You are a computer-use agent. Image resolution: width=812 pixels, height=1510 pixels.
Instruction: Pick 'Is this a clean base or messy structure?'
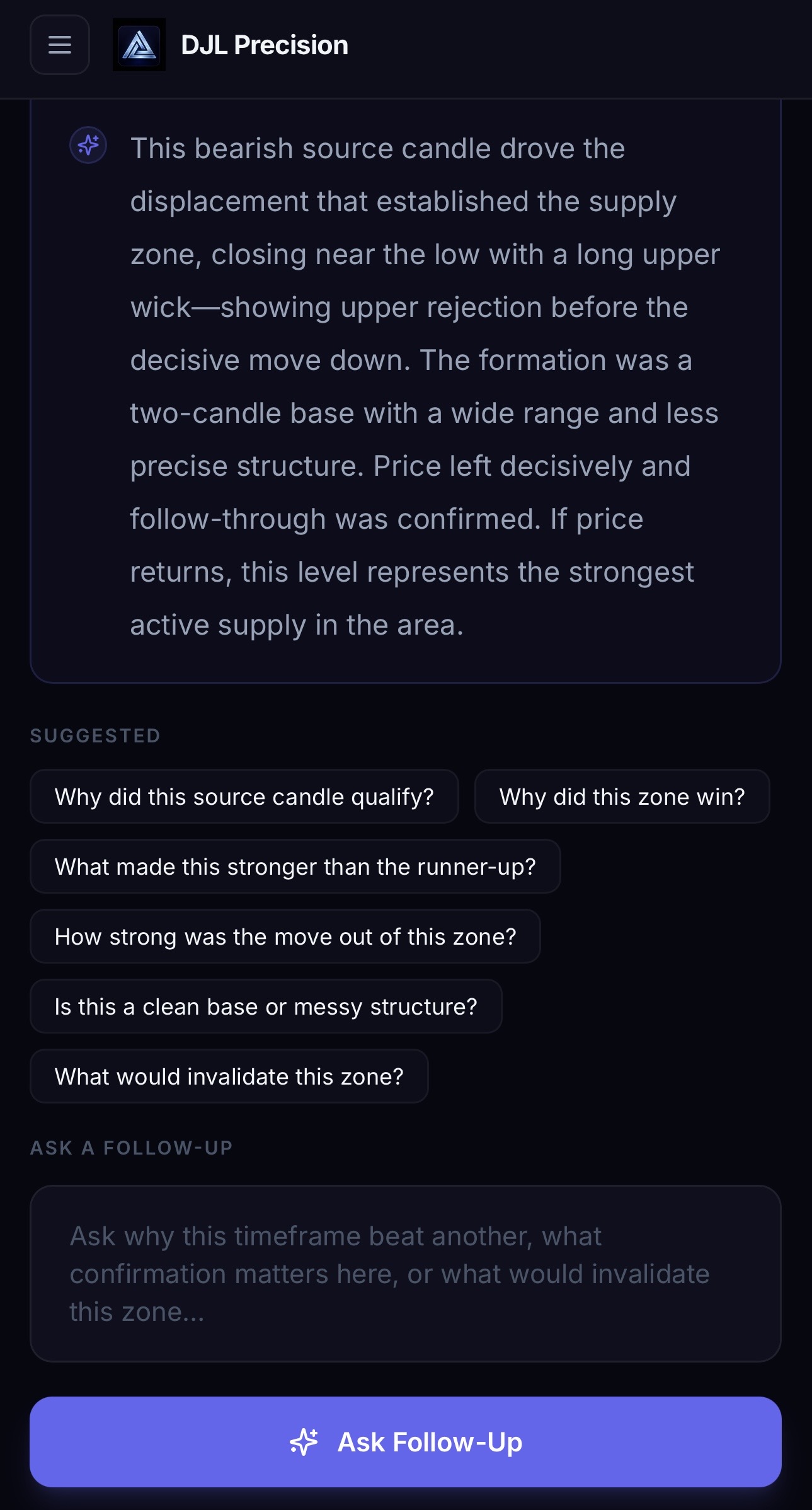coord(265,1006)
